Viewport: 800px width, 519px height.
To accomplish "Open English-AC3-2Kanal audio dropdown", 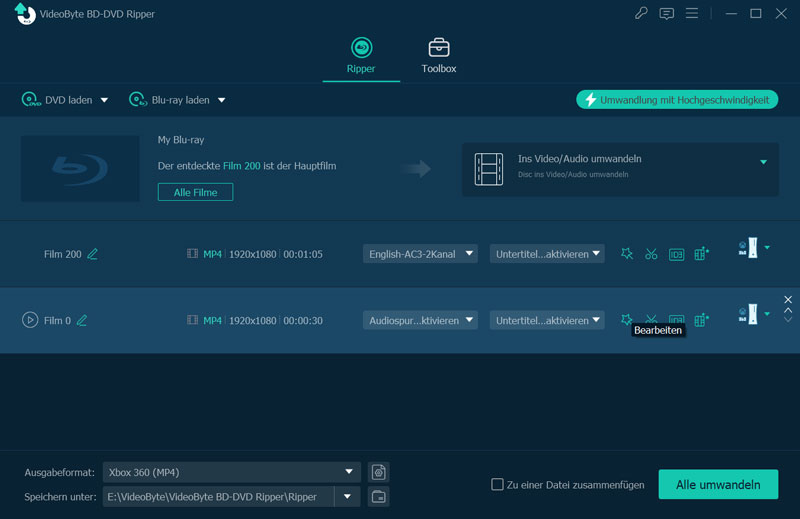I will coord(420,254).
